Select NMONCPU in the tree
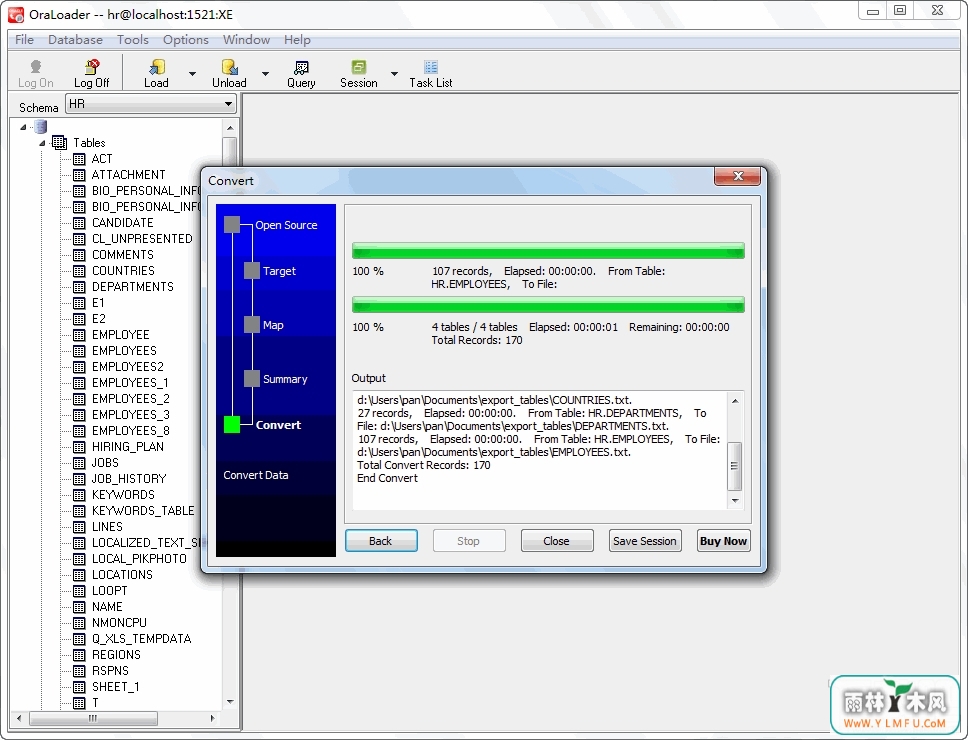Viewport: 968px width, 740px height. pyautogui.click(x=119, y=623)
